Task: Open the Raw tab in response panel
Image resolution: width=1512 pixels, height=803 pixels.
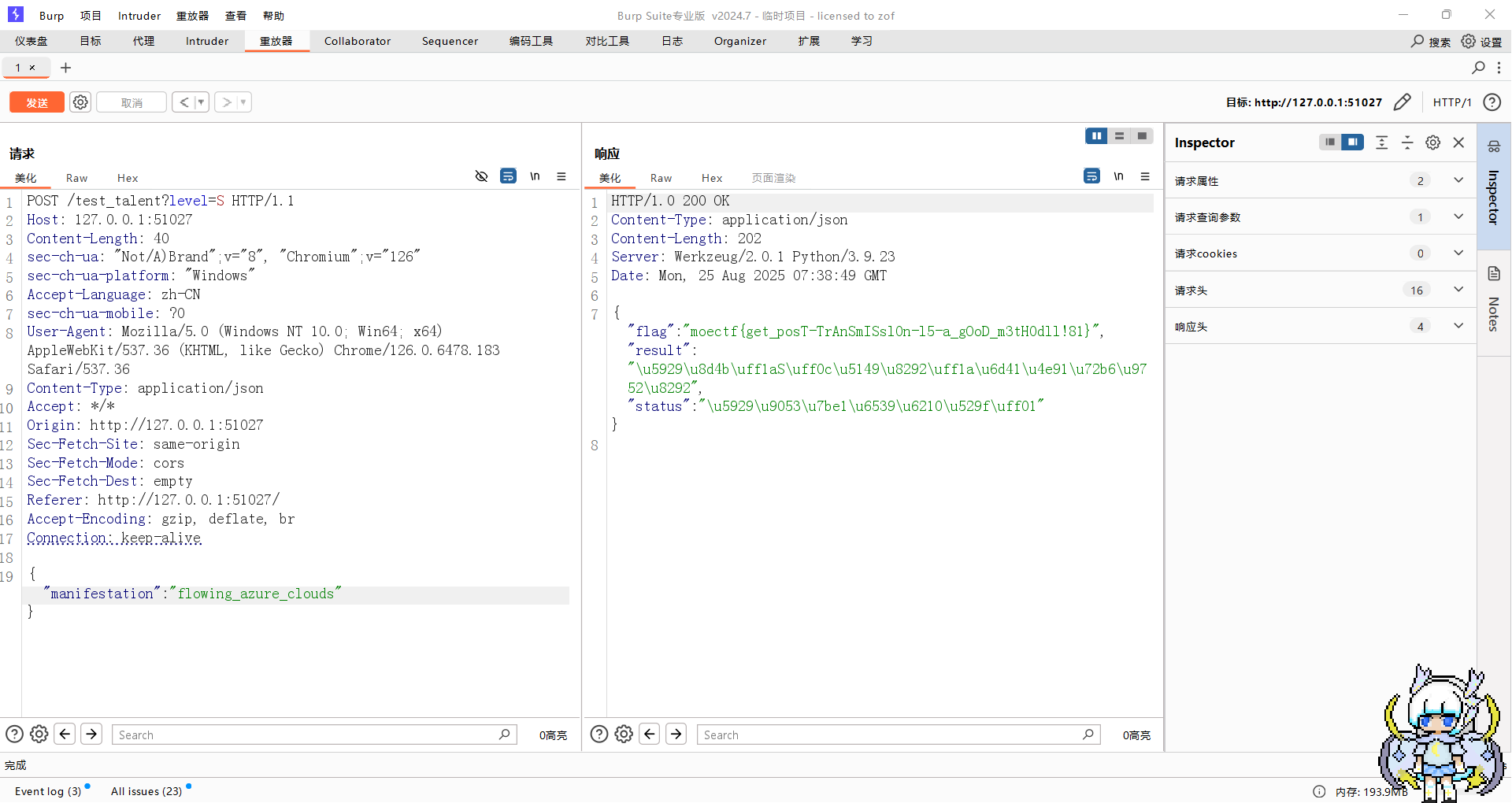Action: pos(661,178)
